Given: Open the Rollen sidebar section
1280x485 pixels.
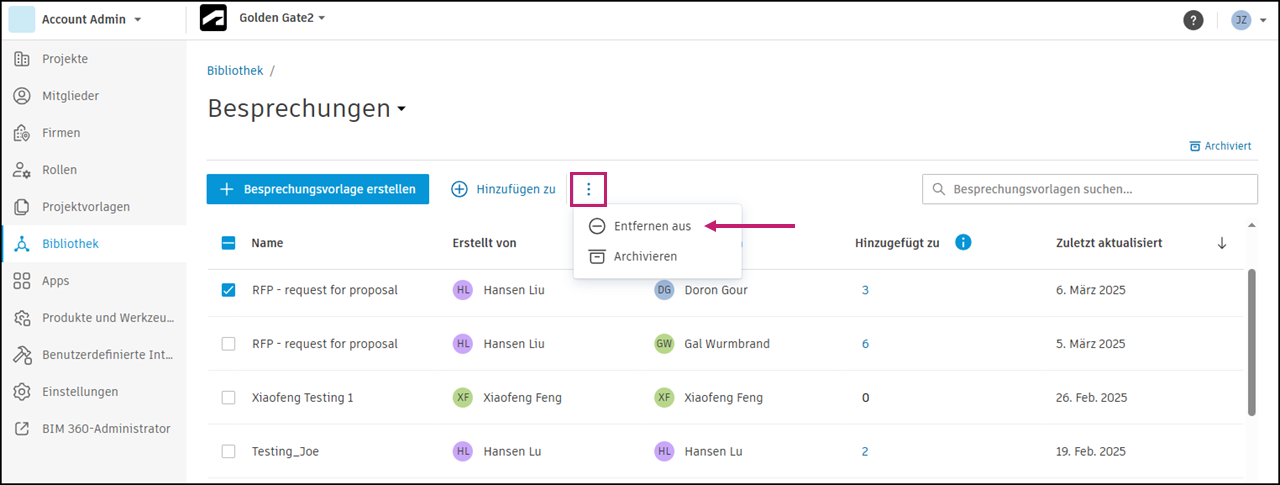Looking at the screenshot, I should click(x=59, y=170).
